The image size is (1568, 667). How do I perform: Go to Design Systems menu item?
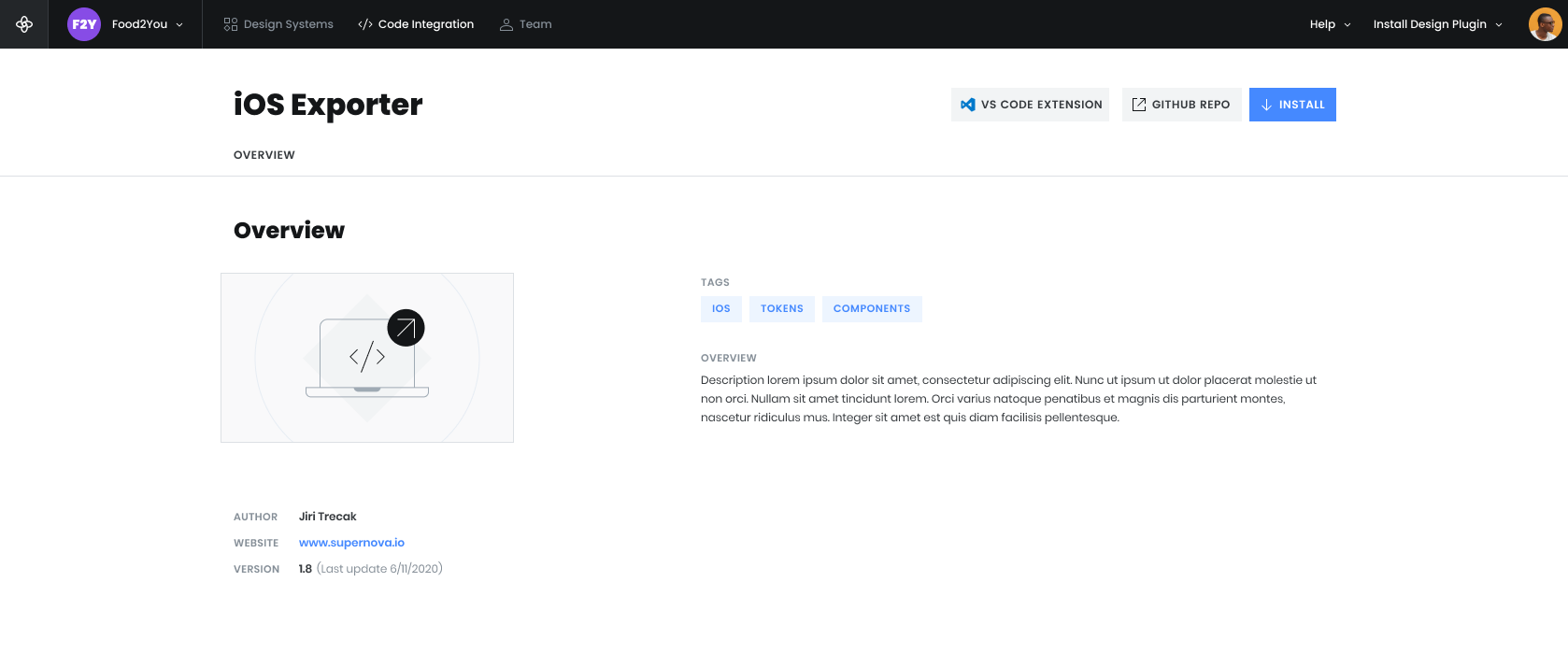click(x=288, y=24)
